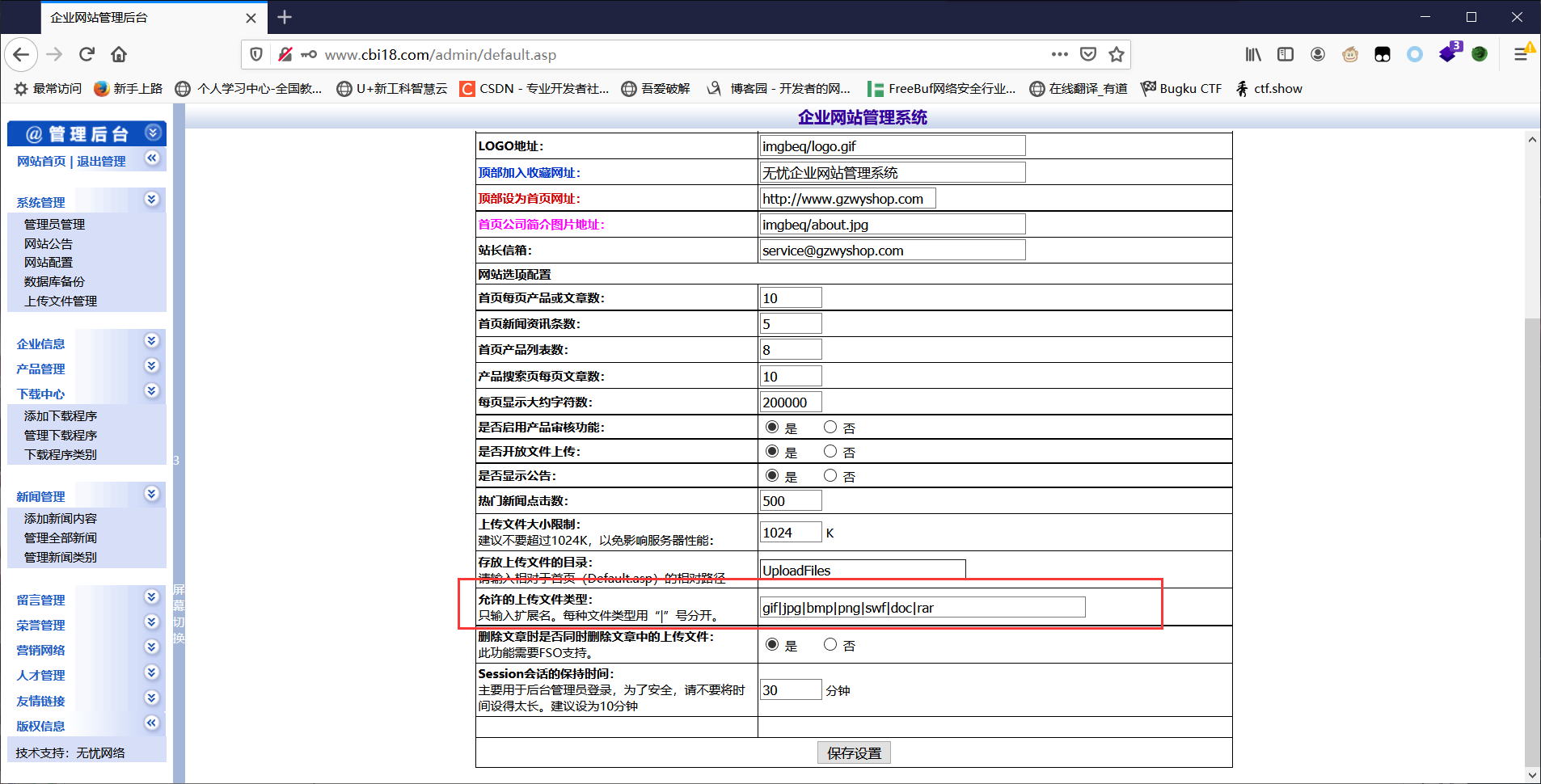Open 上传文件管理 in the sidebar
The width and height of the screenshot is (1541, 784).
(x=61, y=301)
